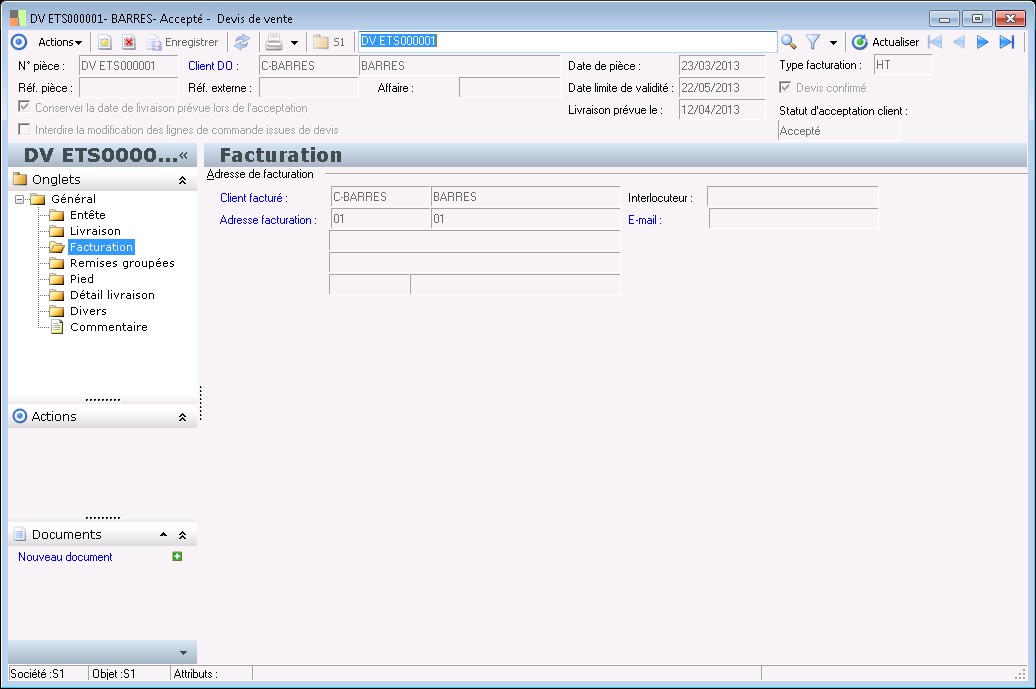Viewport: 1036px width, 689px height.
Task: Open the Remises groupées tree item
Action: (122, 263)
